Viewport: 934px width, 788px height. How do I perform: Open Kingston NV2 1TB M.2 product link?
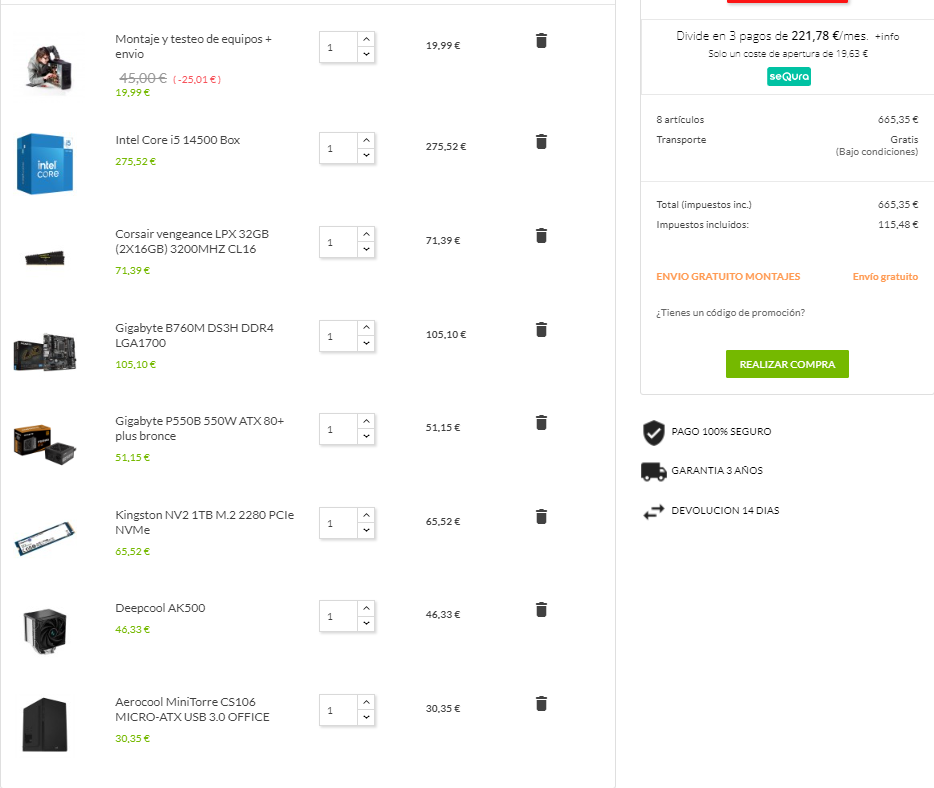click(204, 522)
